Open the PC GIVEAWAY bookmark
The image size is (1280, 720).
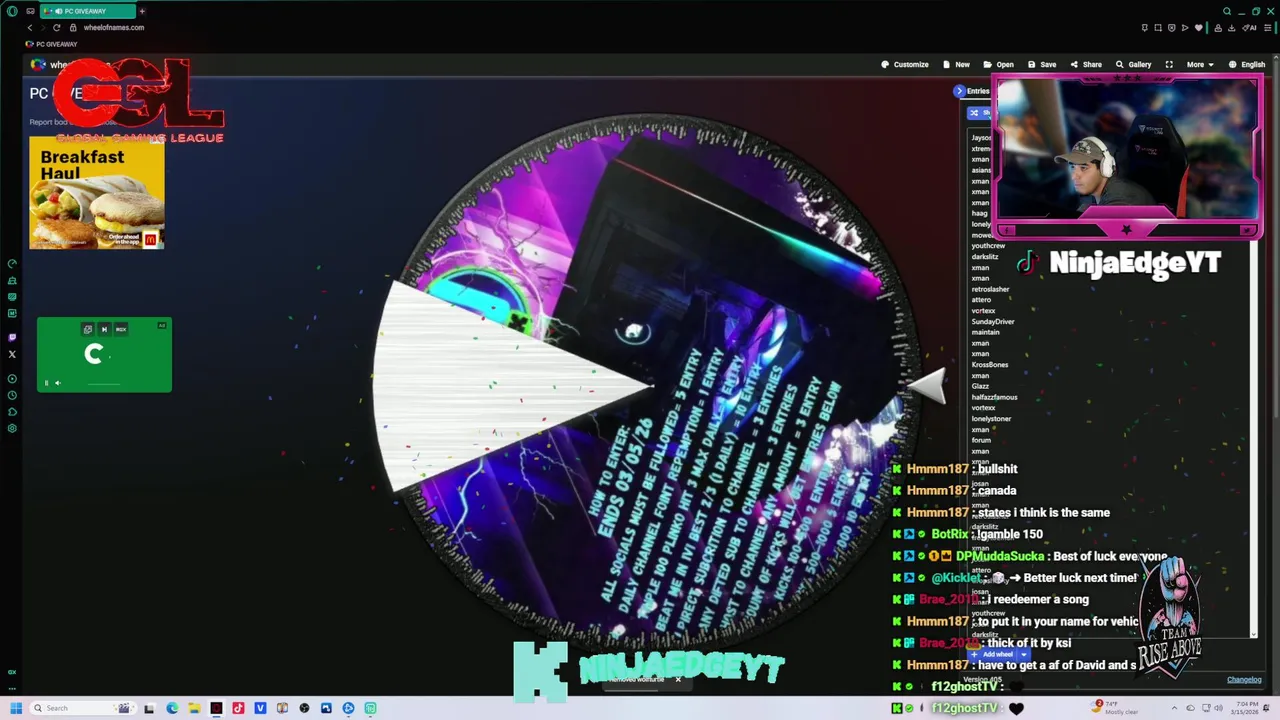tap(51, 44)
